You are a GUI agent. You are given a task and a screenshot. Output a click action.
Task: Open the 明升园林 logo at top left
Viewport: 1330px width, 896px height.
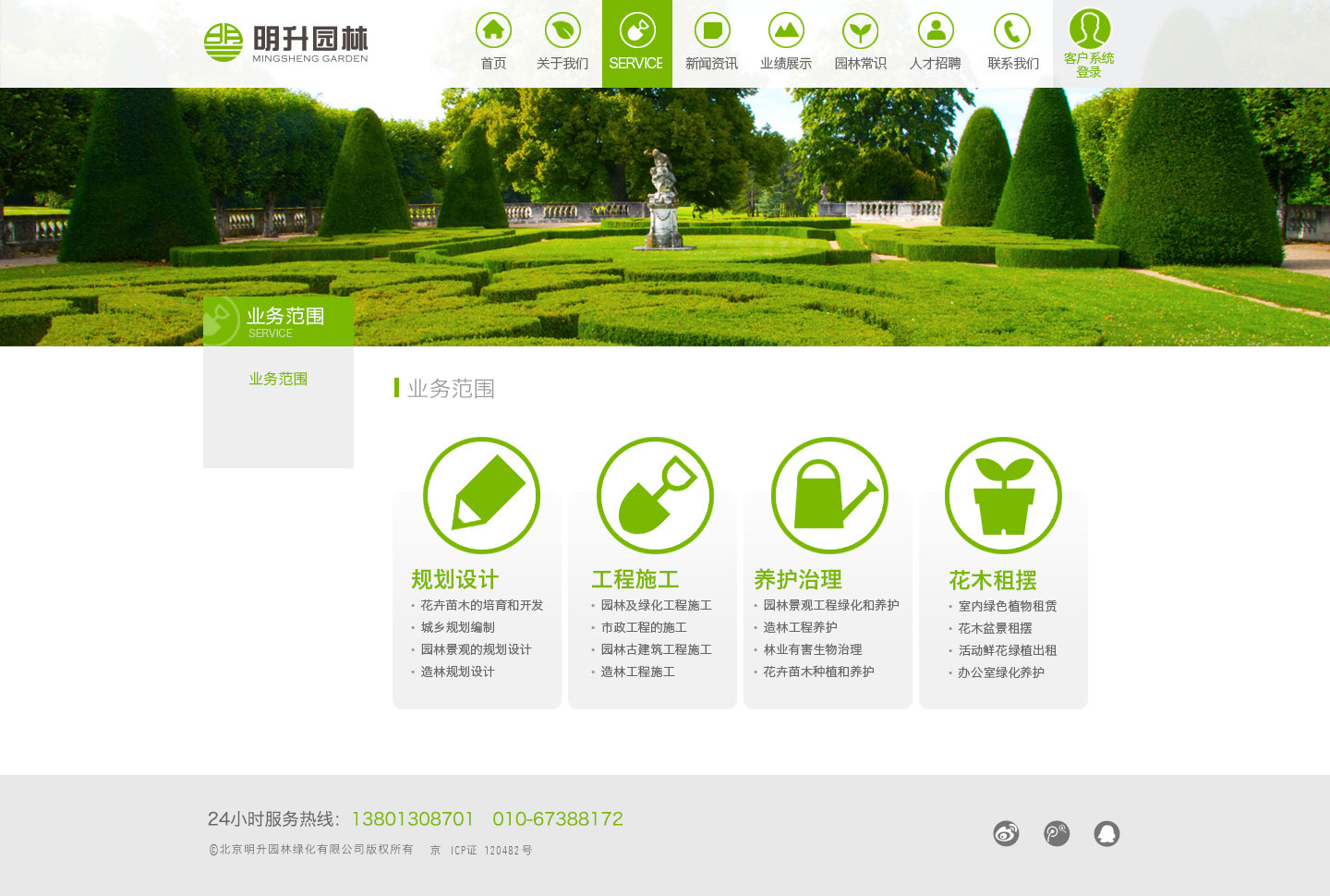285,42
